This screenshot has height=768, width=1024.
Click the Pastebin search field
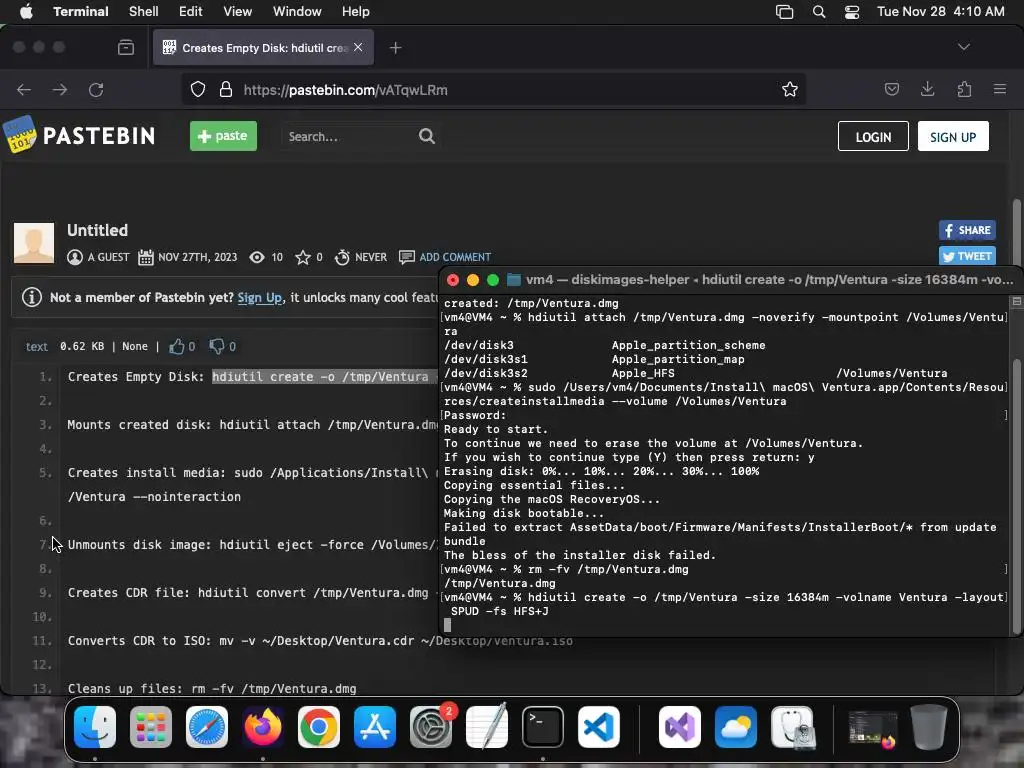[349, 136]
